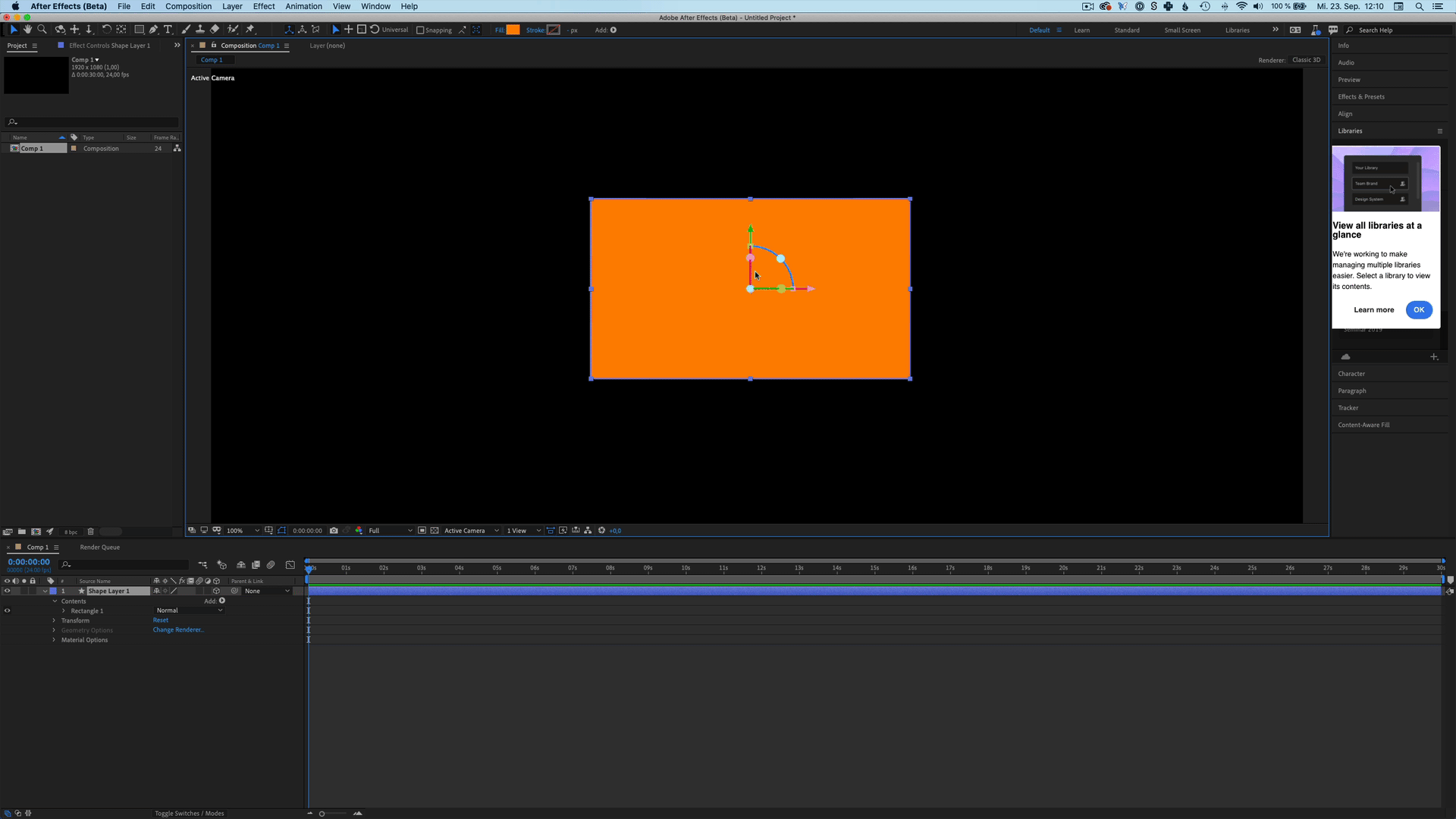The image size is (1456, 819).
Task: Select the Clone Stamp tool
Action: point(200,30)
